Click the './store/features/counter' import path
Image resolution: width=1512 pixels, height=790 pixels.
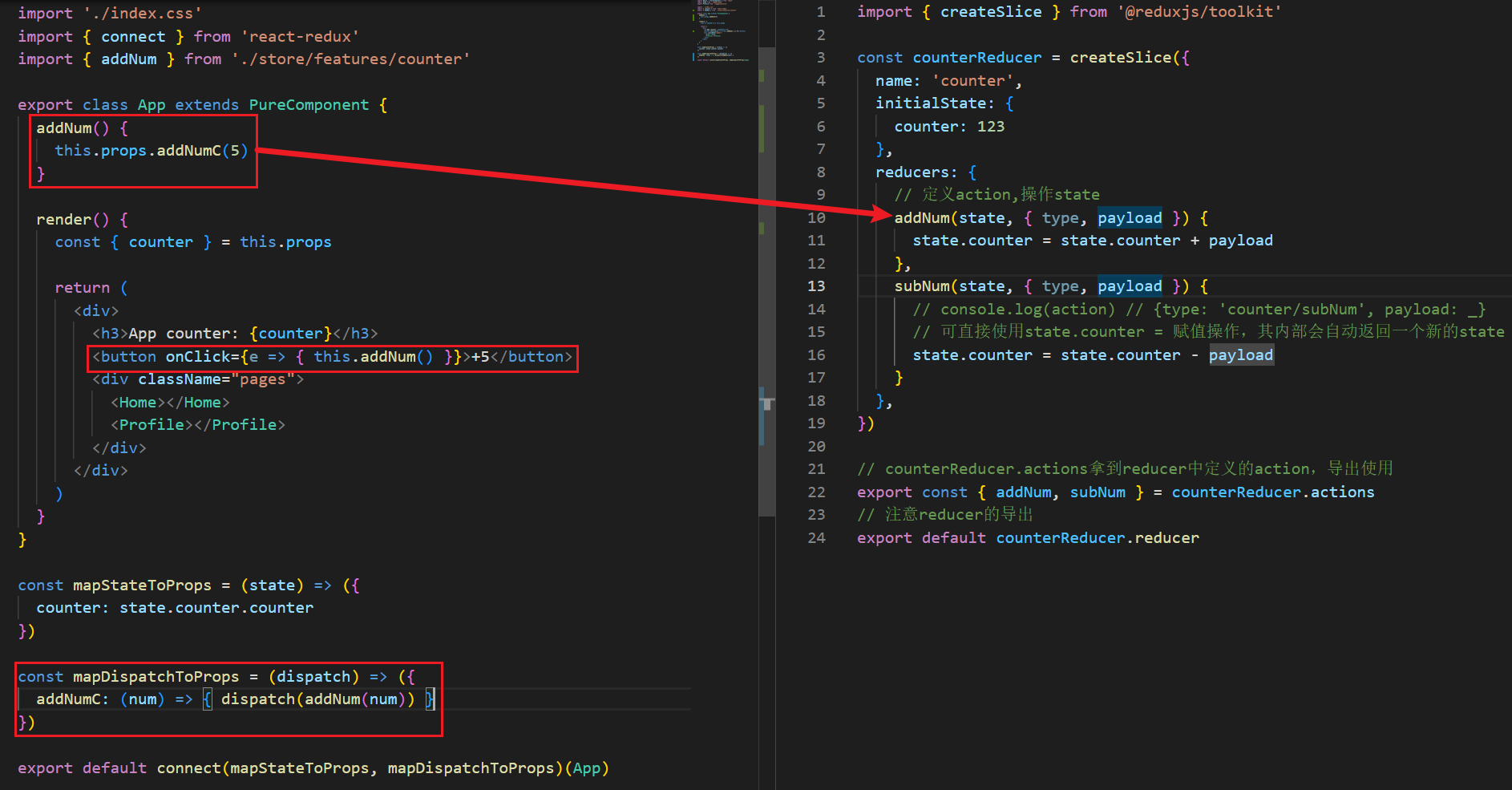(350, 59)
